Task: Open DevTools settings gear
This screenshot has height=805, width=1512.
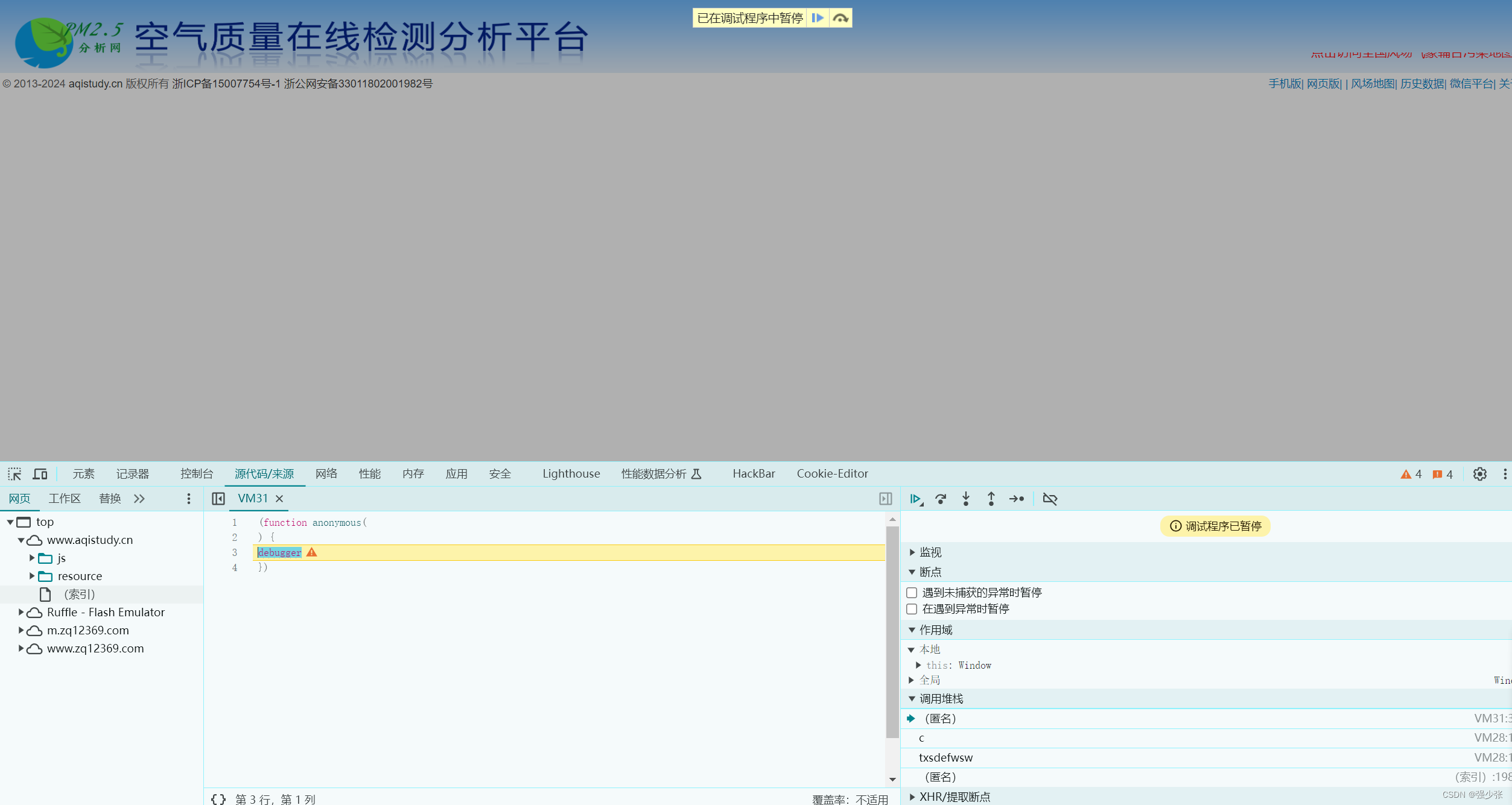Action: (x=1479, y=474)
